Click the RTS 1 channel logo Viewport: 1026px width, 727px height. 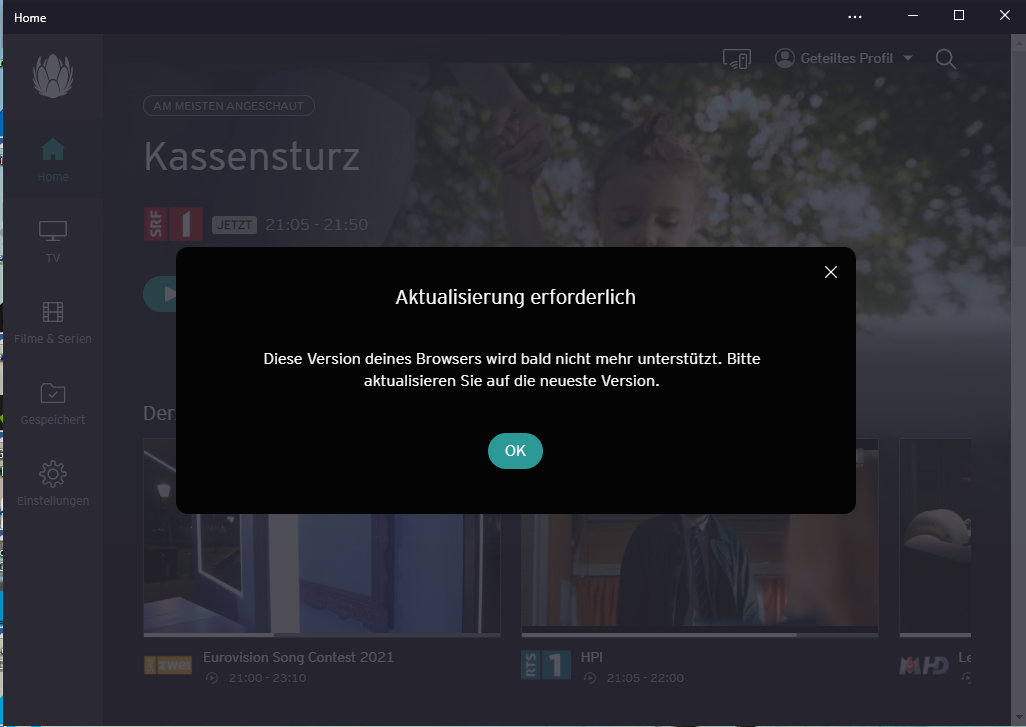[x=546, y=665]
